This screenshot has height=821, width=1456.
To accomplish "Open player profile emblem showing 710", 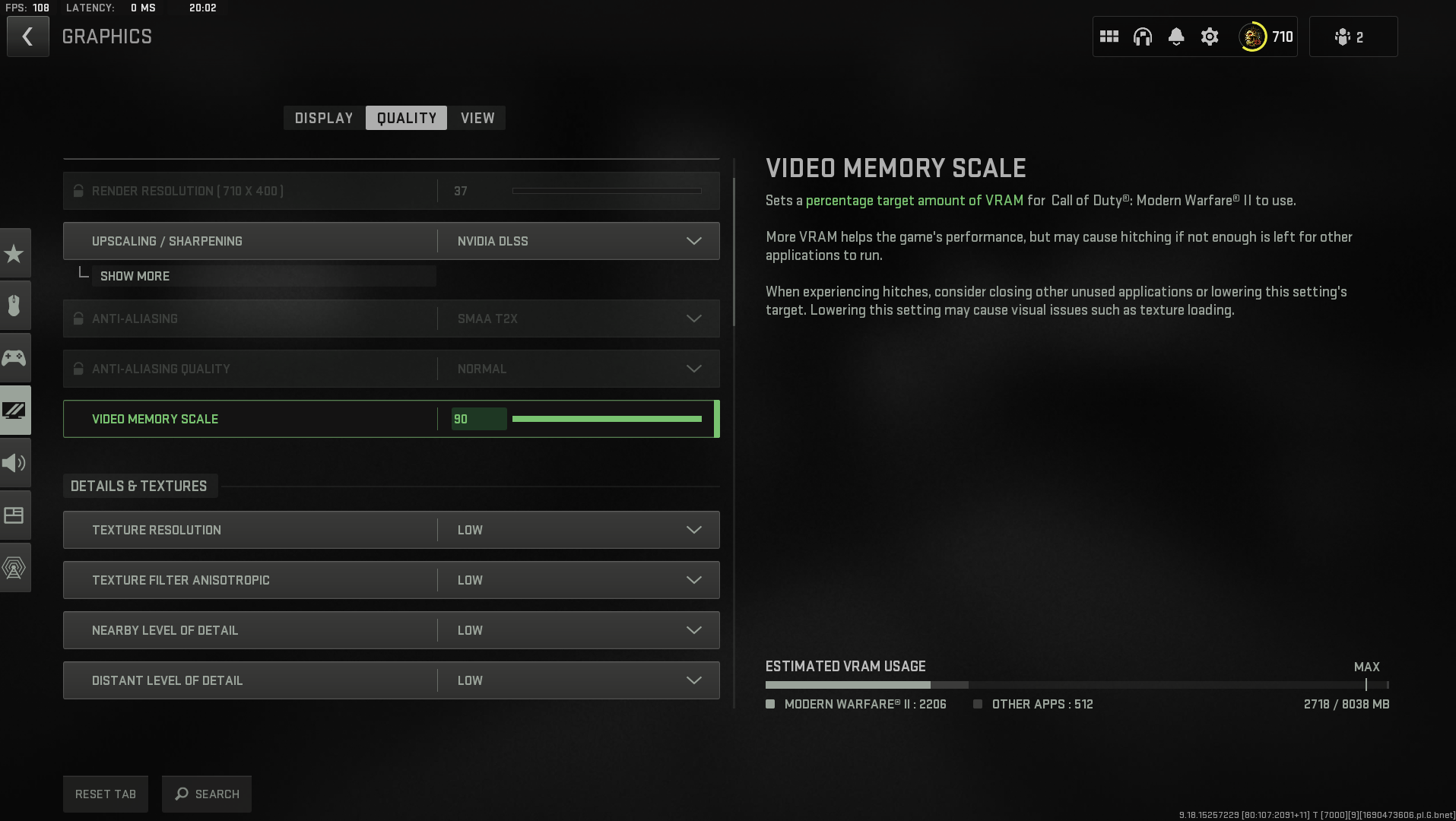I will [1267, 36].
